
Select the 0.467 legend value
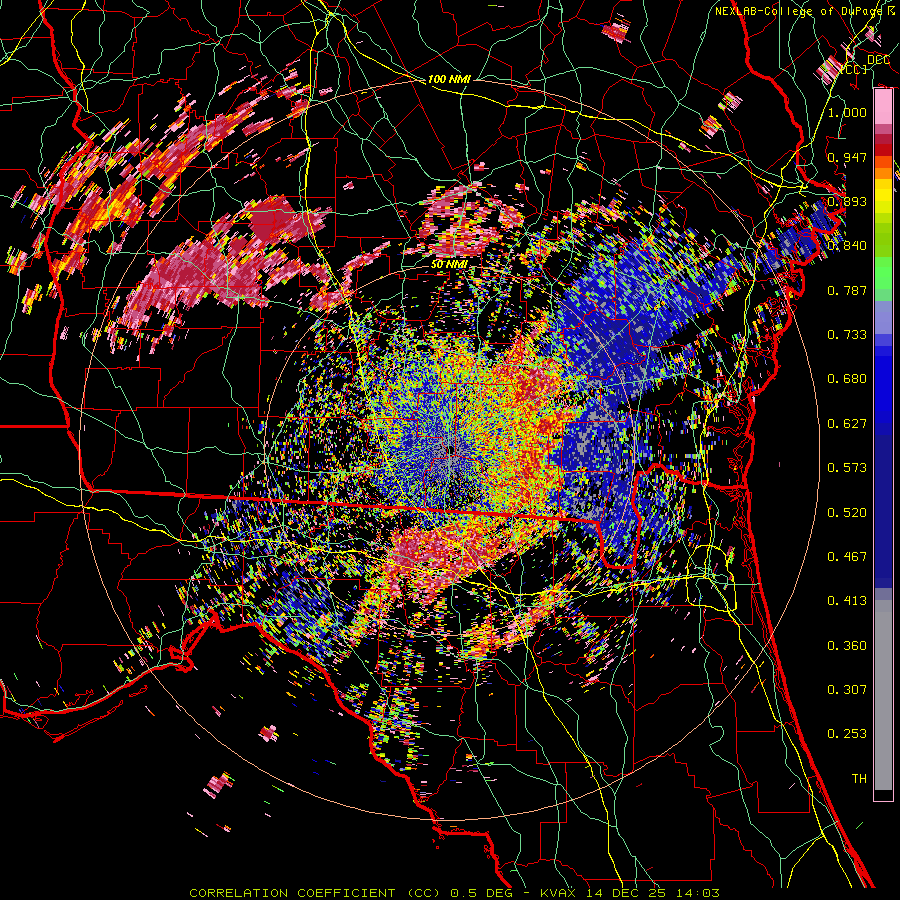847,557
